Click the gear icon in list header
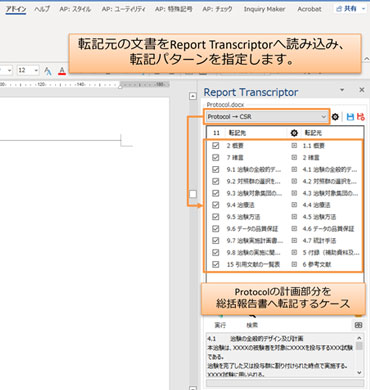This screenshot has height=390, width=370. pos(294,133)
